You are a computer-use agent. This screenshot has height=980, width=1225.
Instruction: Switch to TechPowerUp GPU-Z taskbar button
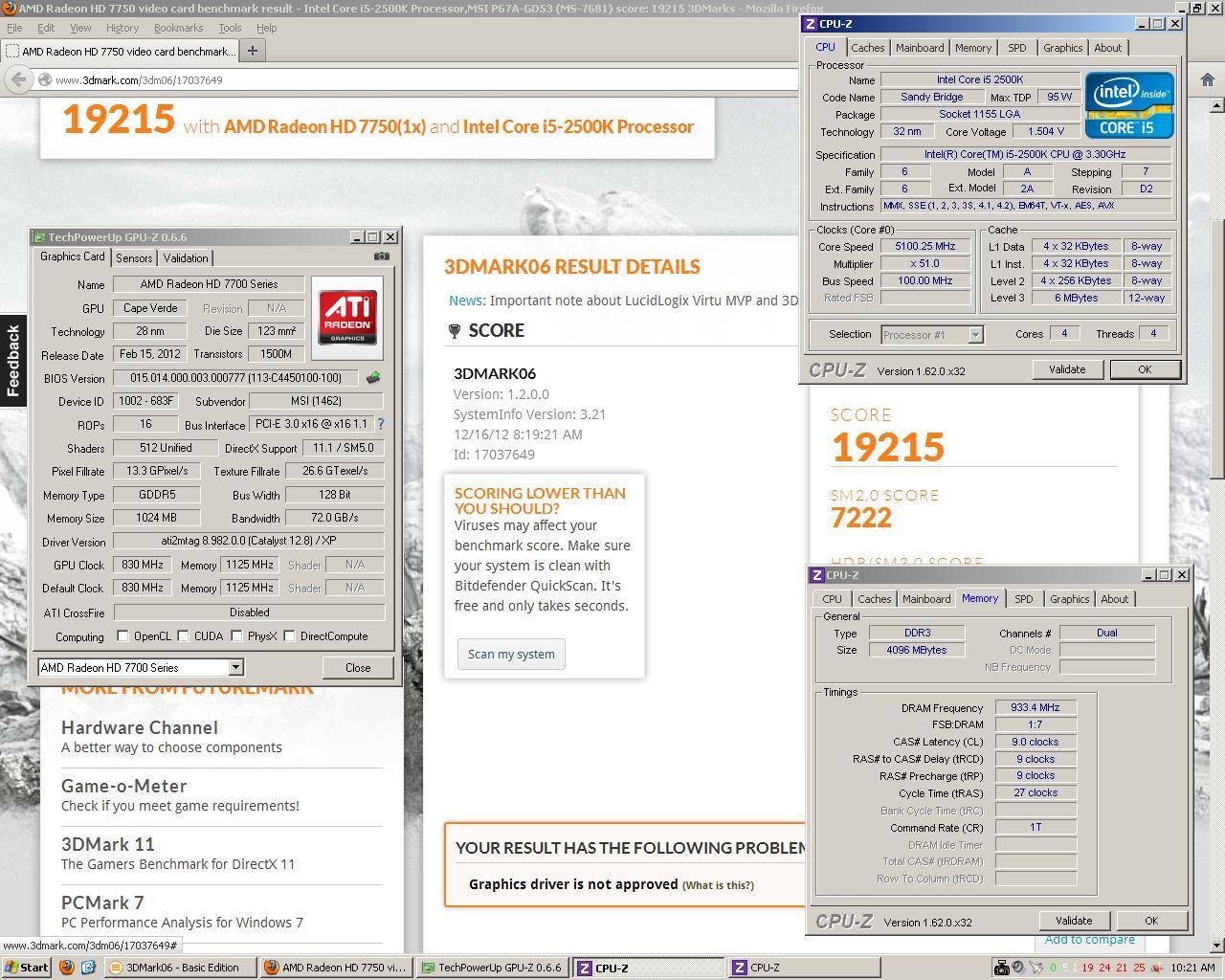493,968
